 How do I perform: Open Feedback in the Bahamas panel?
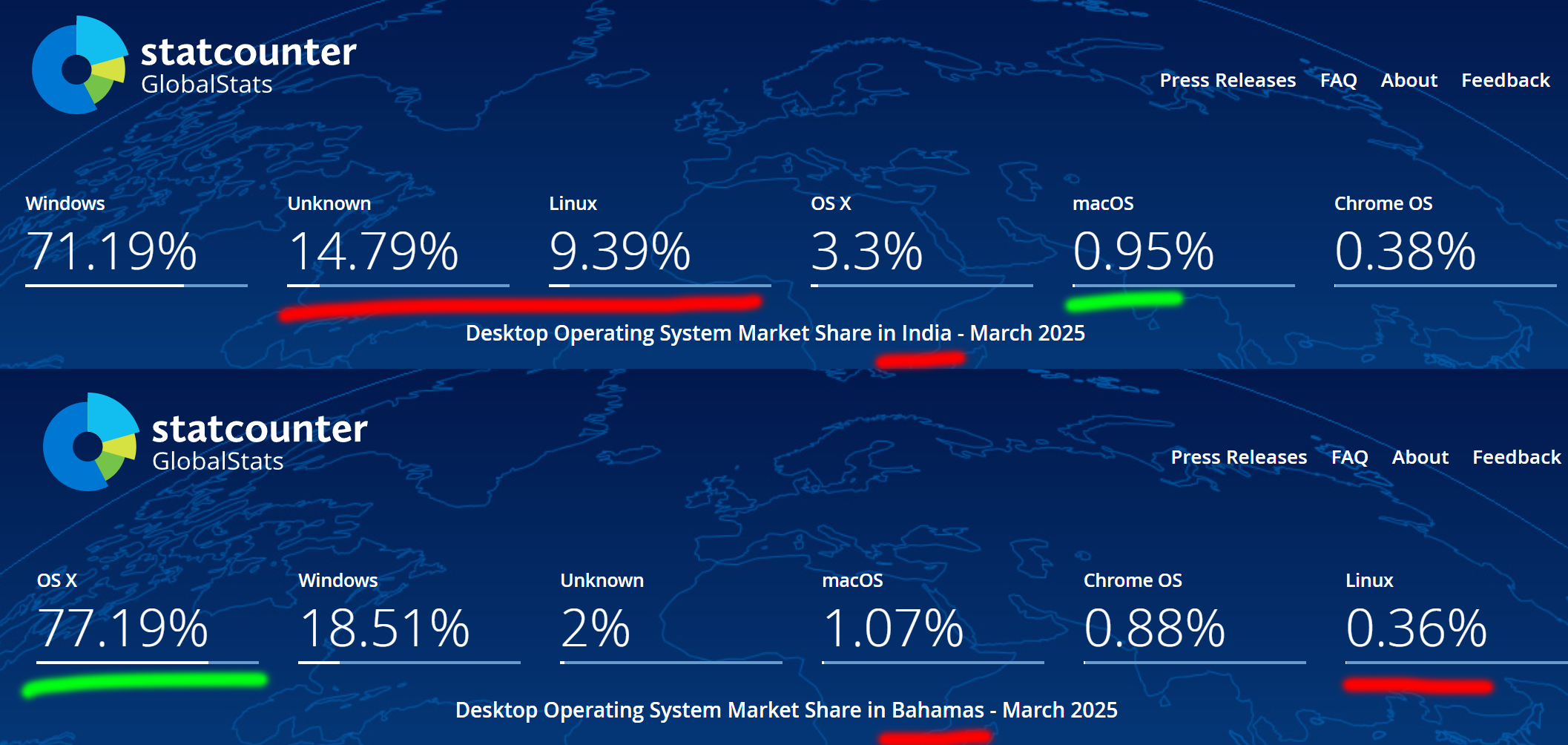[x=1516, y=457]
